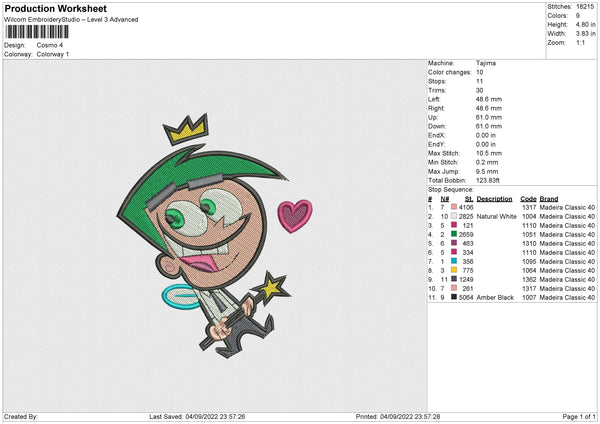
Task: Click the 'Right:' extent label
Action: tap(436, 108)
